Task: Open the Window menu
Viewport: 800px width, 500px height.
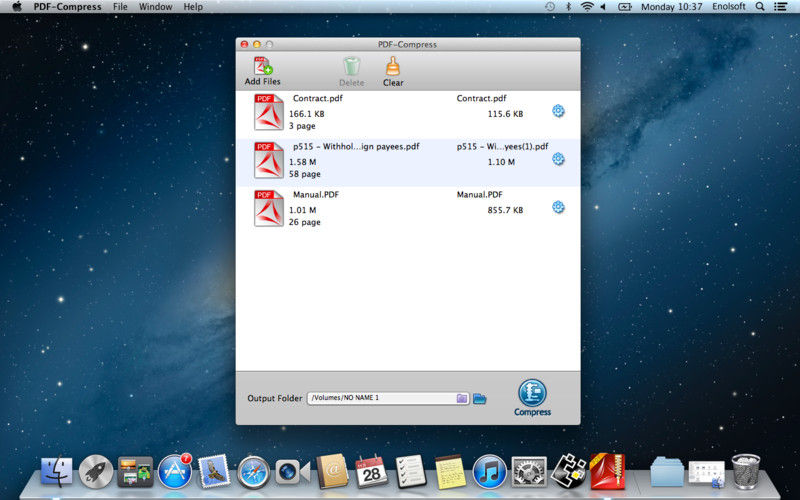Action: click(x=156, y=7)
